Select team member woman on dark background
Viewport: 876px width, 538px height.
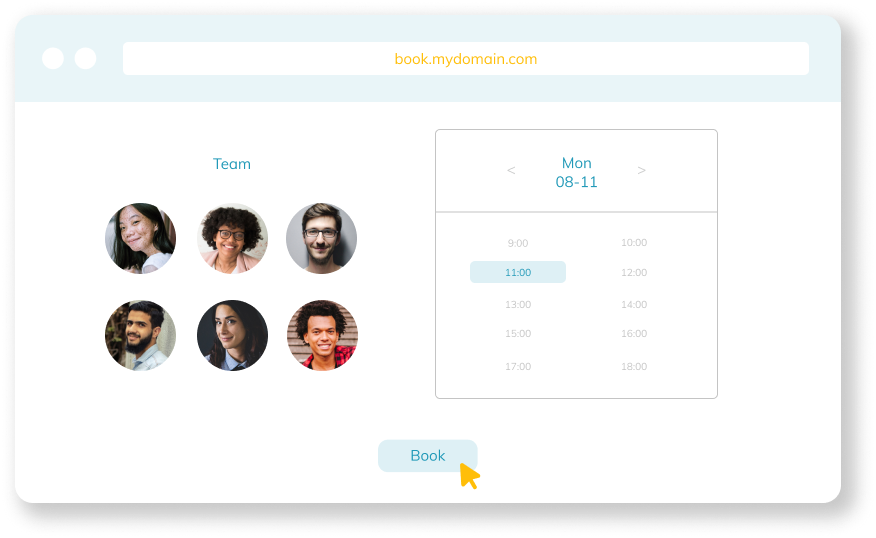232,335
